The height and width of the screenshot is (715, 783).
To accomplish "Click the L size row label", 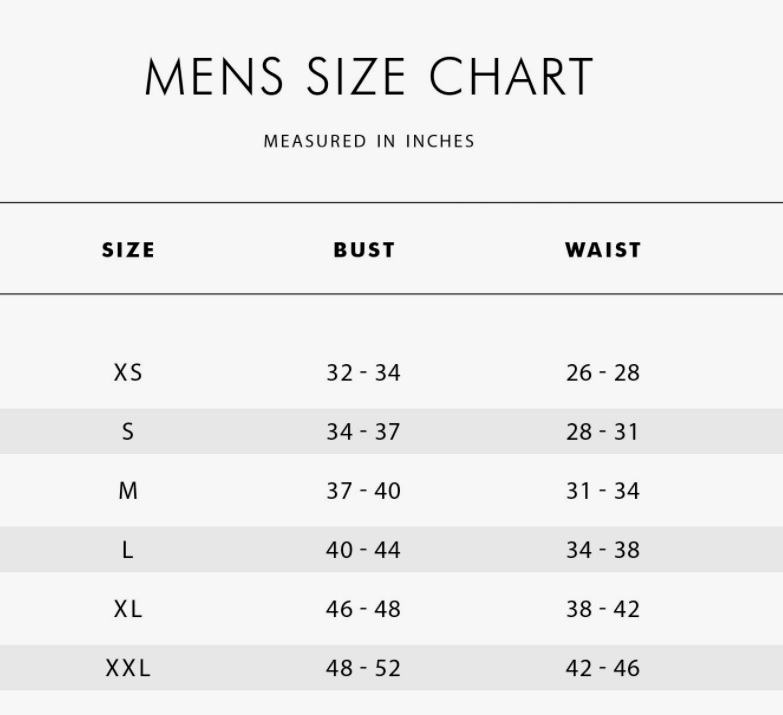I will tap(128, 550).
